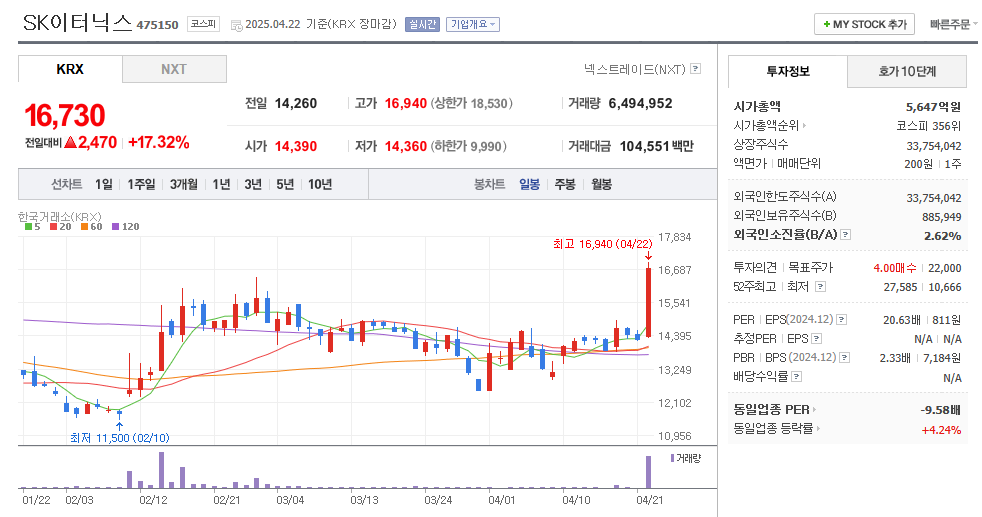Click the 넥스트레이드(NXT) link
The width and height of the screenshot is (982, 517).
pyautogui.click(x=634, y=69)
